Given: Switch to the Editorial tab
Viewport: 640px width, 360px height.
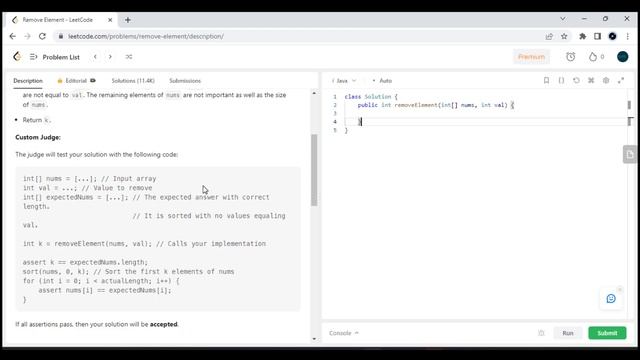Looking at the screenshot, I should pyautogui.click(x=76, y=81).
